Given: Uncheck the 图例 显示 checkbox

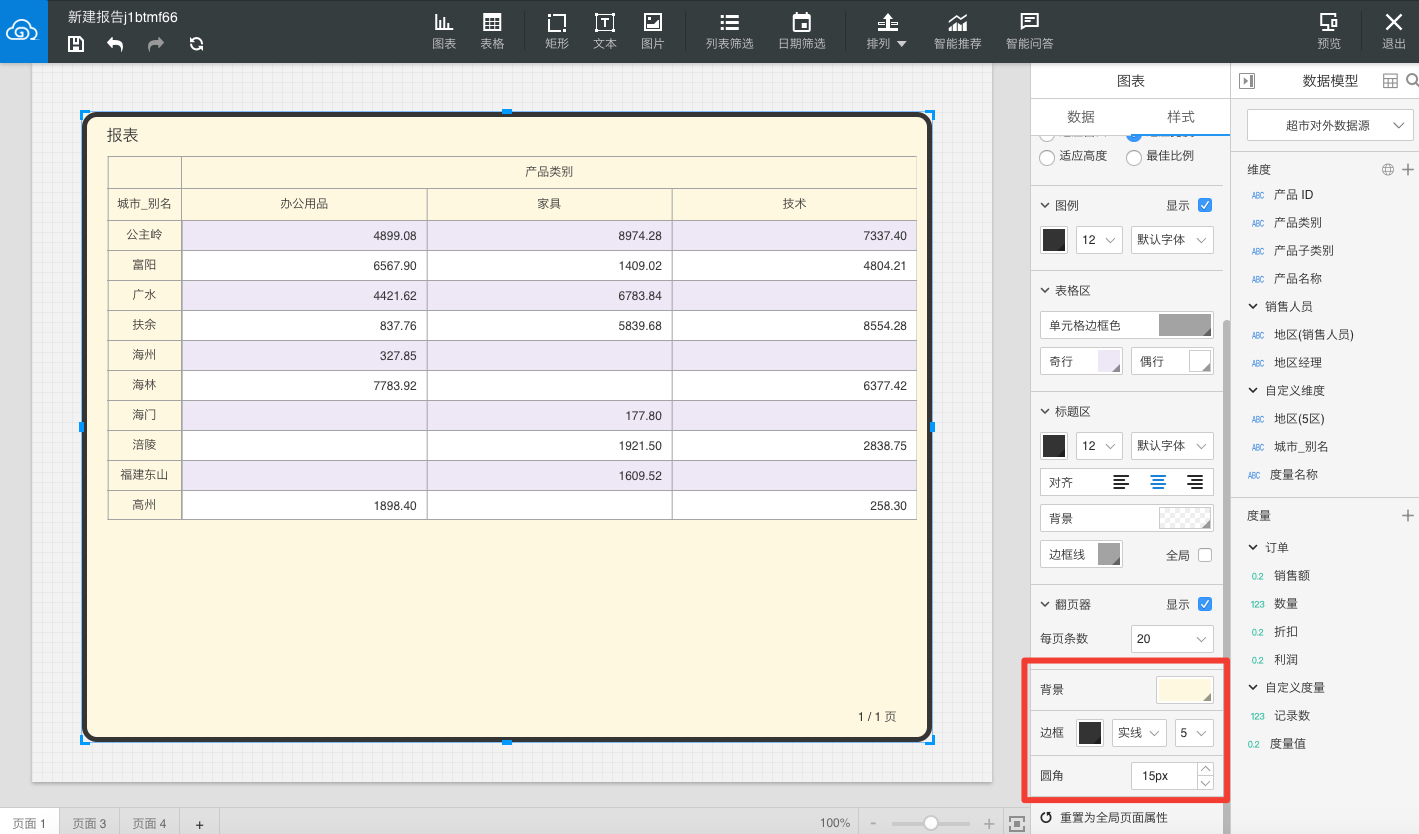Looking at the screenshot, I should tap(1205, 205).
